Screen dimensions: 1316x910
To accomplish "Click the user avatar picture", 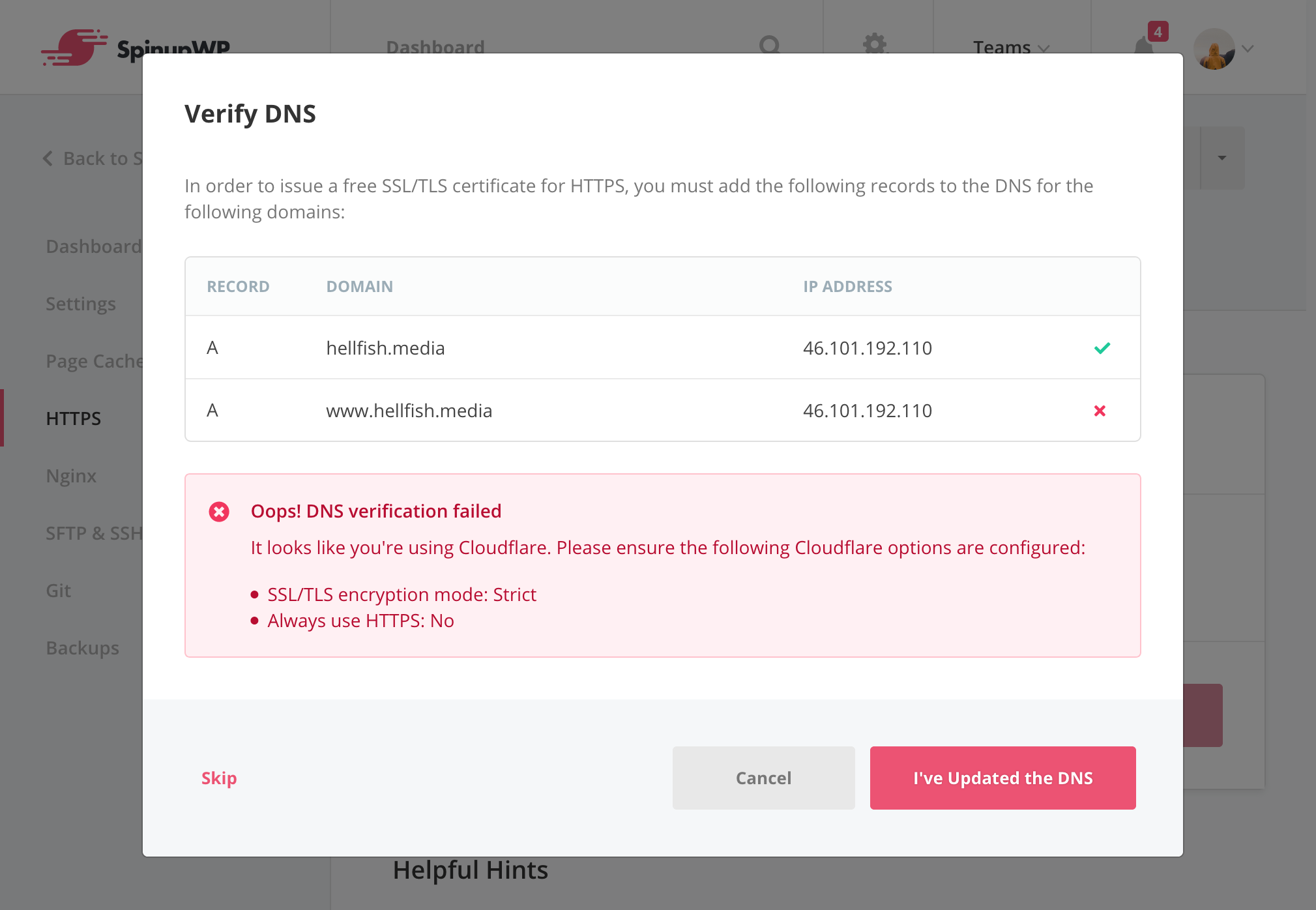I will pyautogui.click(x=1214, y=49).
